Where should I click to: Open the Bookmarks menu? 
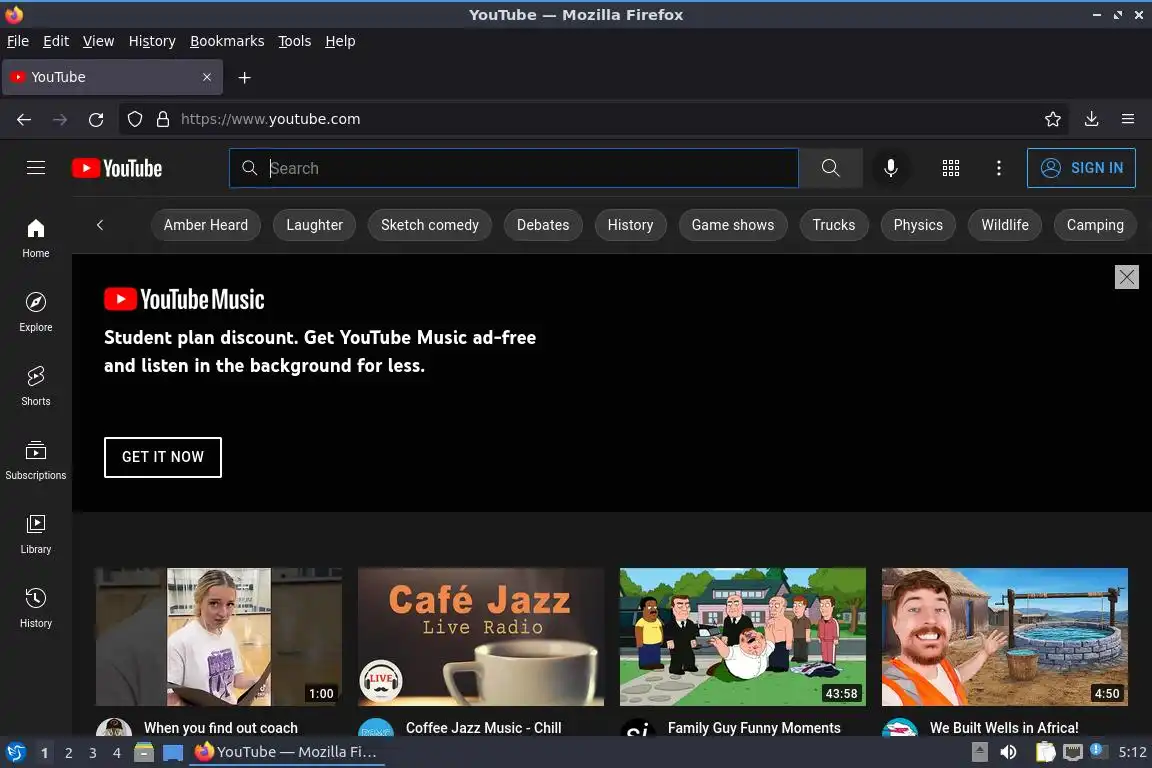pyautogui.click(x=227, y=41)
